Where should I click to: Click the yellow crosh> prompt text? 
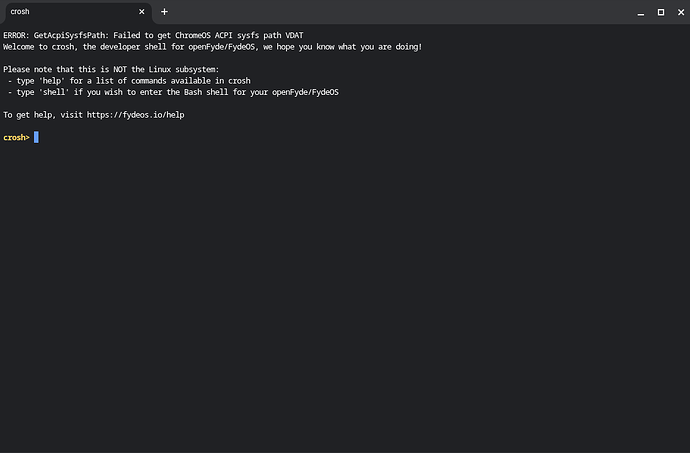pyautogui.click(x=16, y=137)
